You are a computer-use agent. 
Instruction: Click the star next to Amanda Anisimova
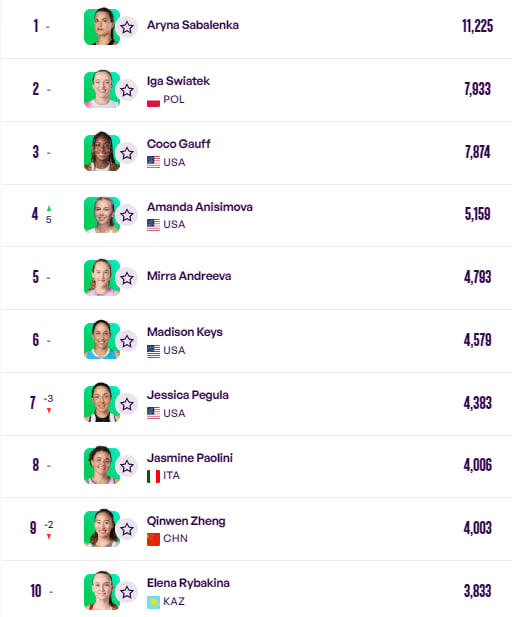127,216
